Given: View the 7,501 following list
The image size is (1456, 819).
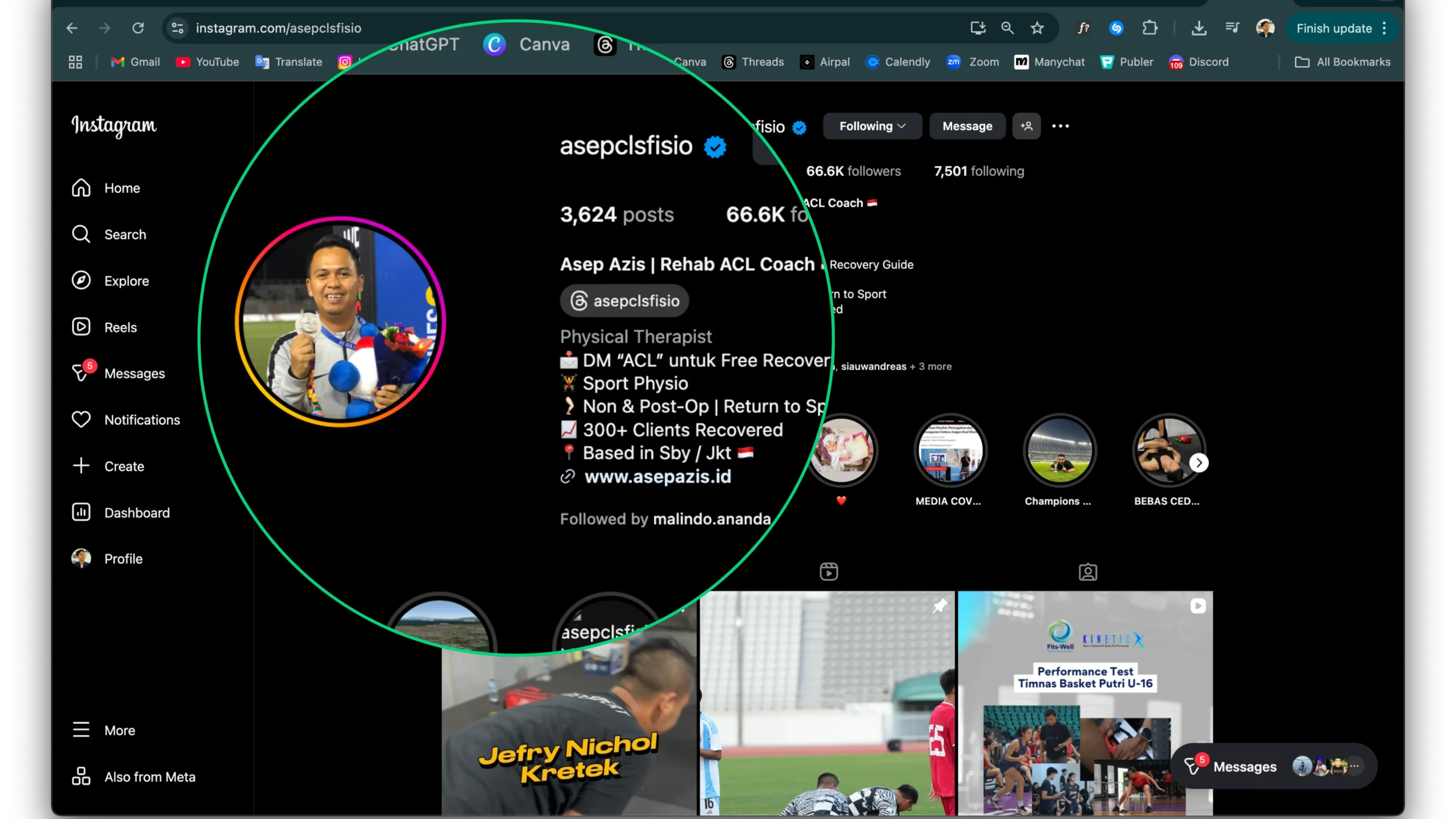Looking at the screenshot, I should 979,171.
